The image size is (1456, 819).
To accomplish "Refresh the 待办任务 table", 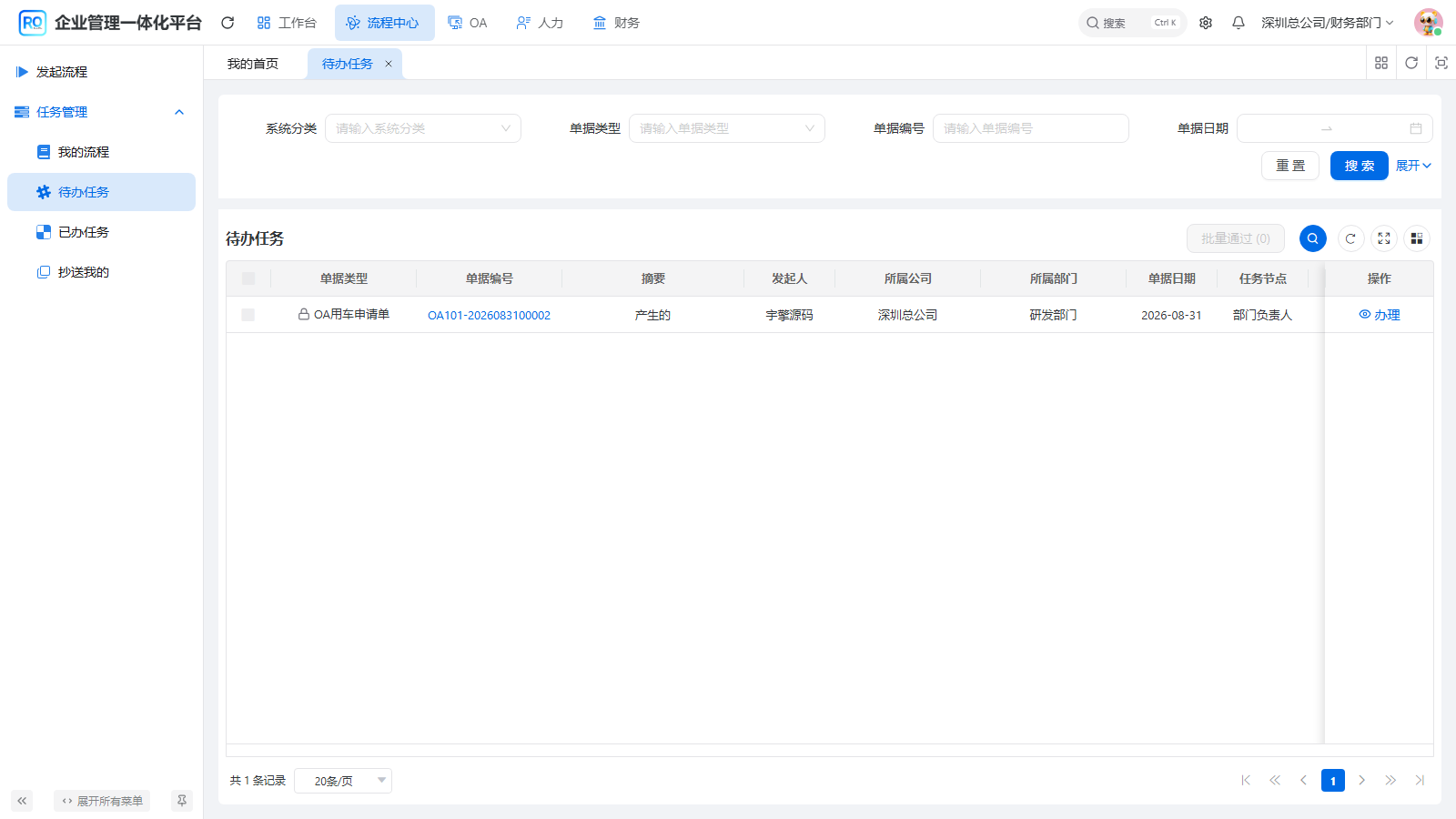I will pos(1351,238).
